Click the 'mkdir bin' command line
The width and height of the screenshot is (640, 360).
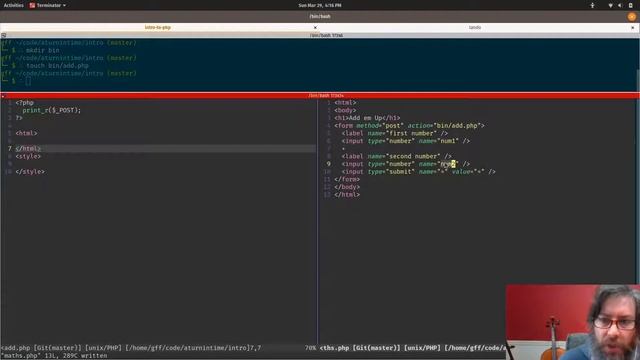[x=42, y=50]
